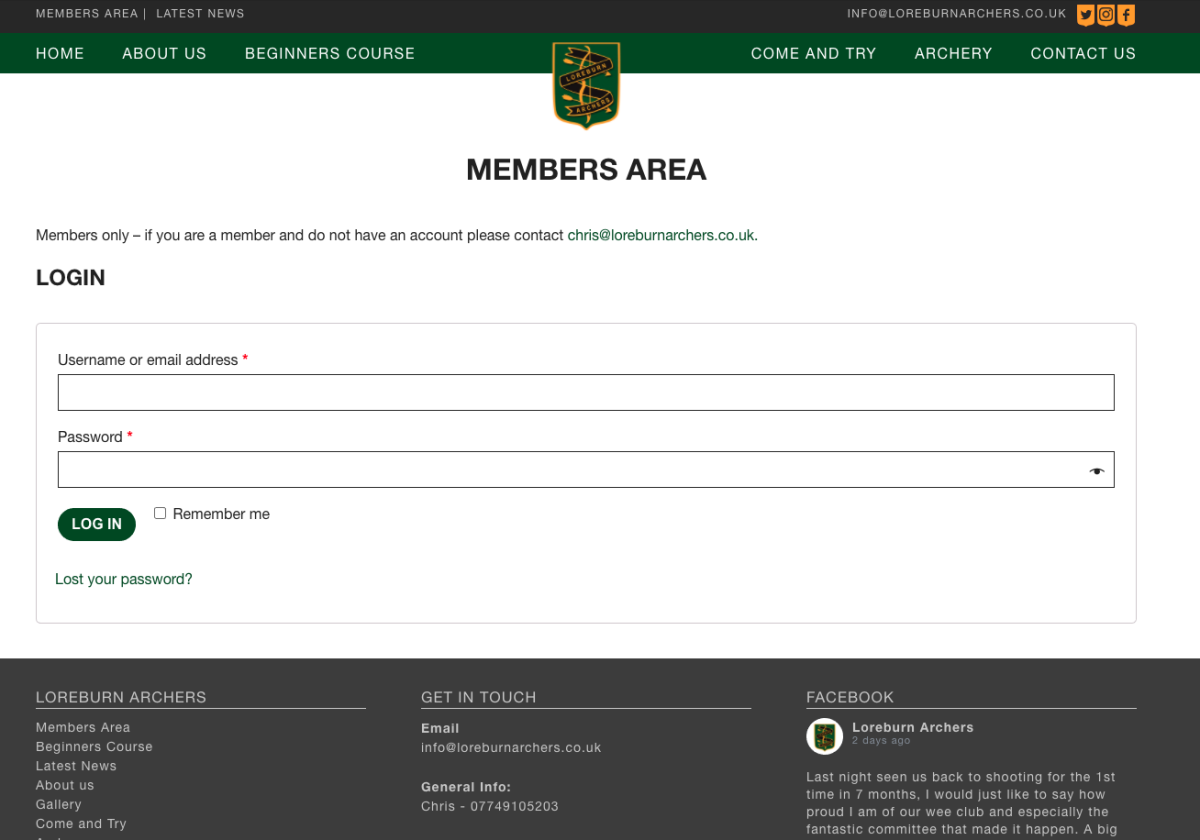Open the Facebook social icon
The image size is (1200, 840).
(1126, 15)
